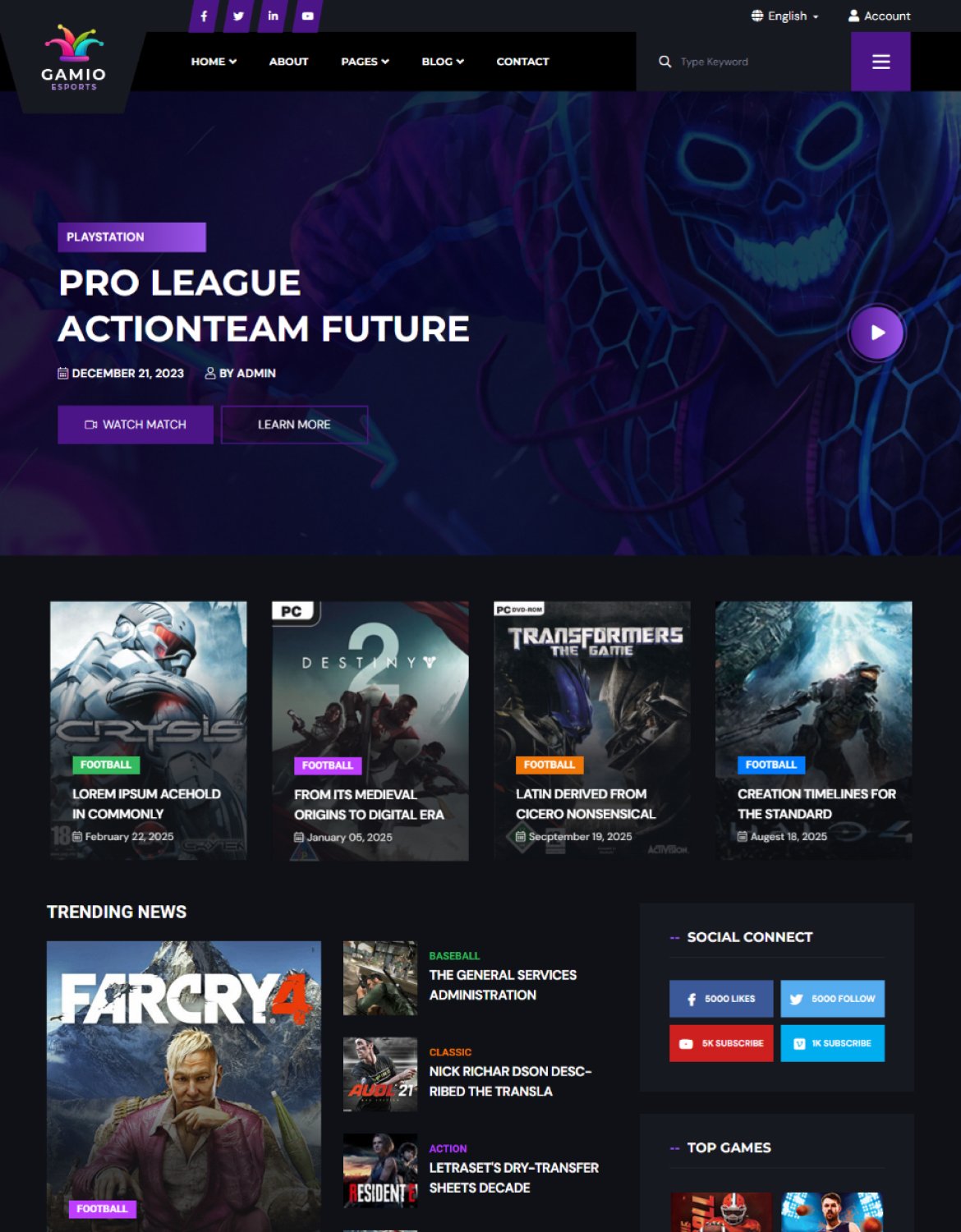Open the Blog menu dropdown
Screen dimensions: 961x1232
pos(443,62)
